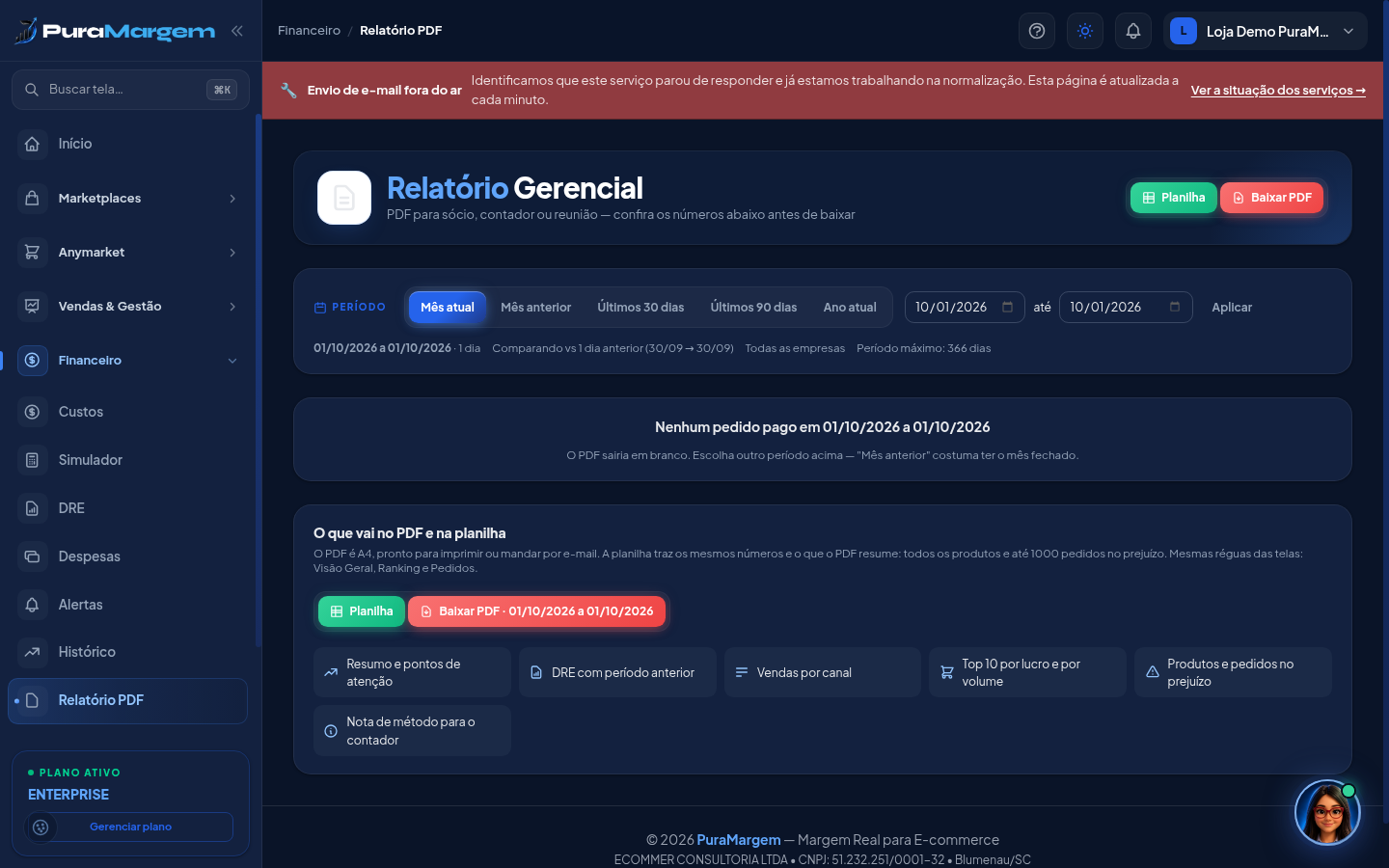Open notifications bell icon
This screenshot has height=868, width=1389.
click(1133, 31)
